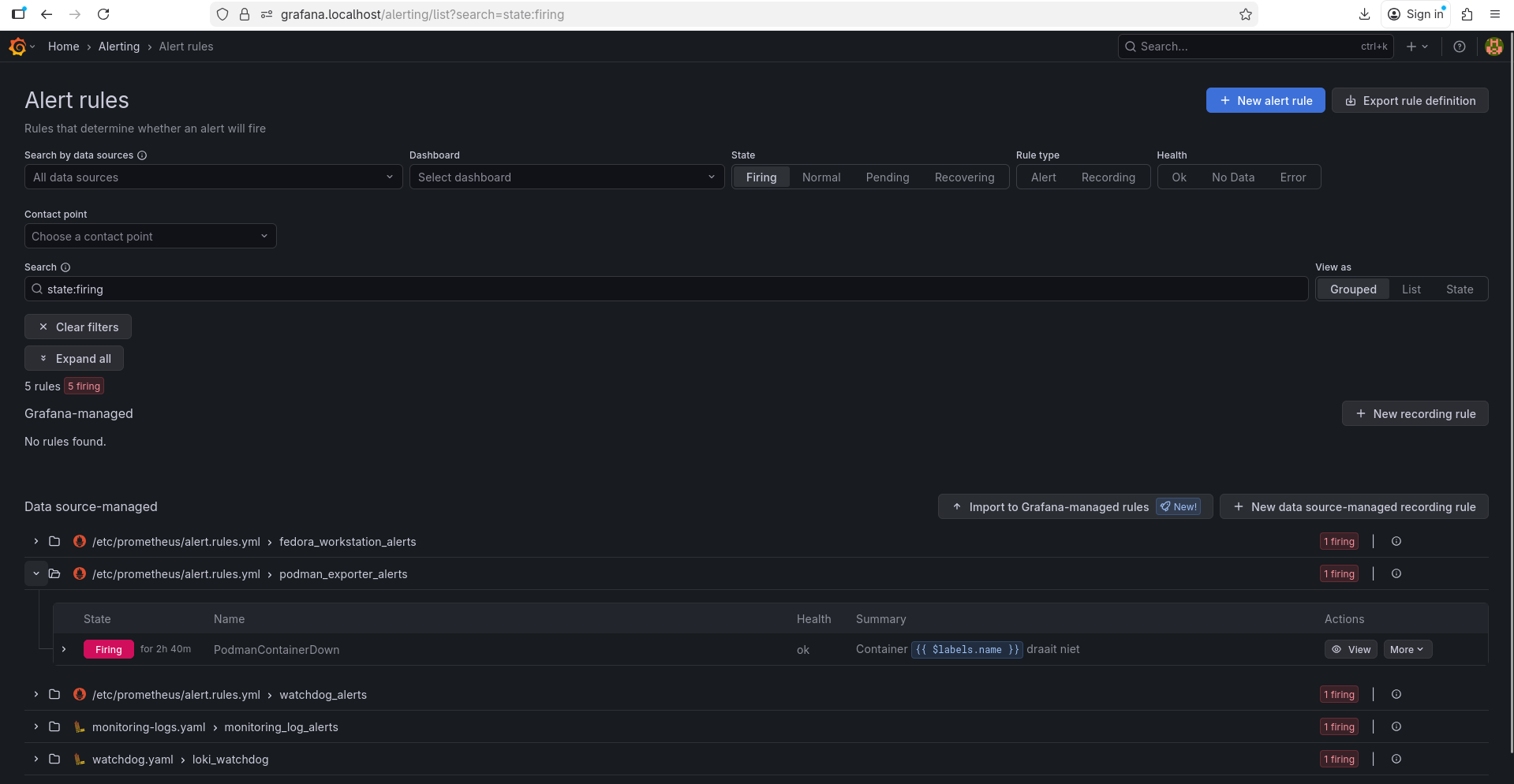
Task: Click New data source-managed recording rule
Action: tap(1354, 506)
